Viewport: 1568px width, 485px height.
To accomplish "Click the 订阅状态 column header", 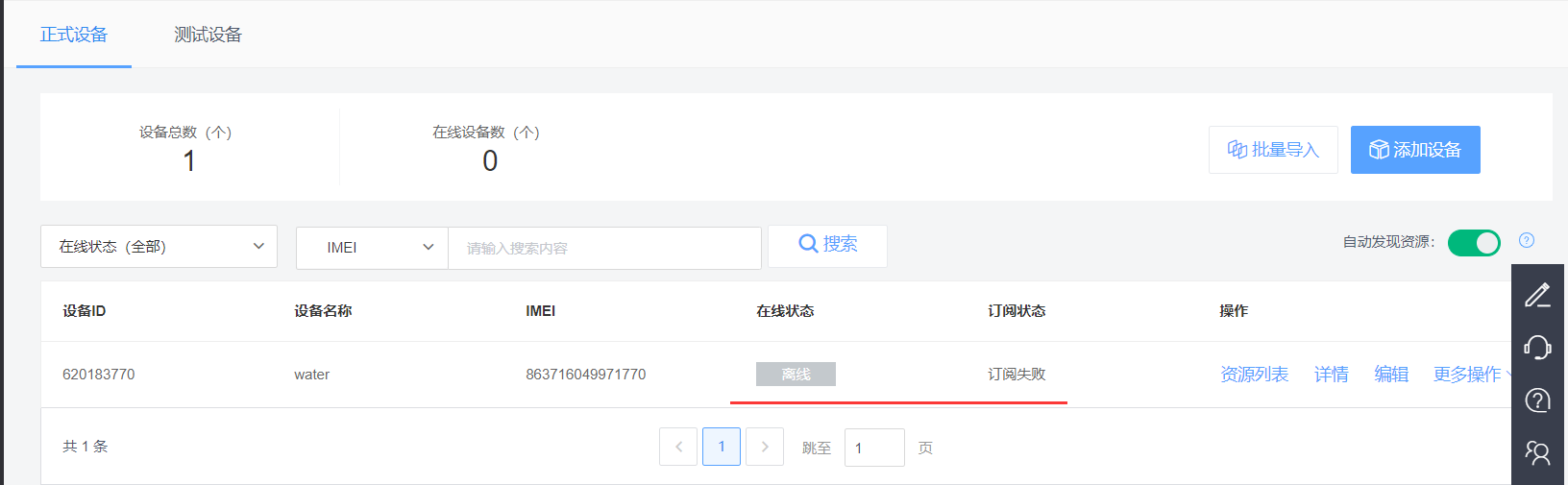I will [1017, 311].
